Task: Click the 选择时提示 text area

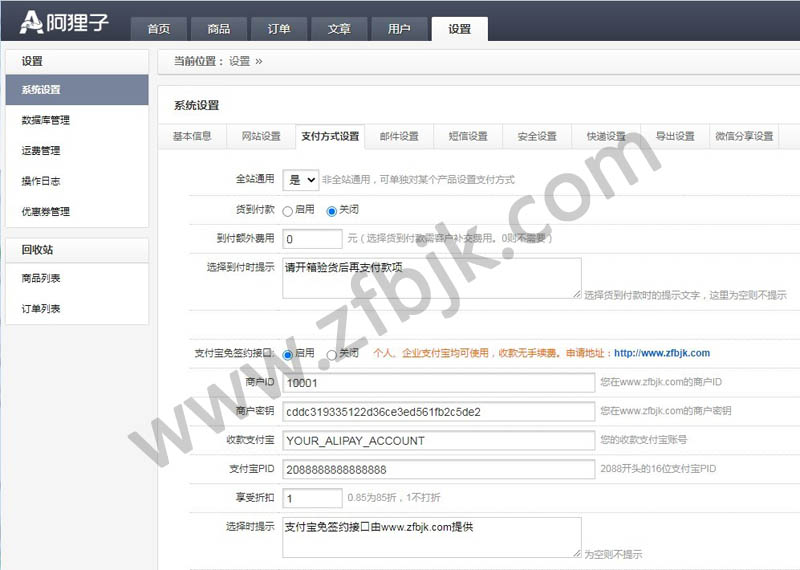Action: click(432, 537)
